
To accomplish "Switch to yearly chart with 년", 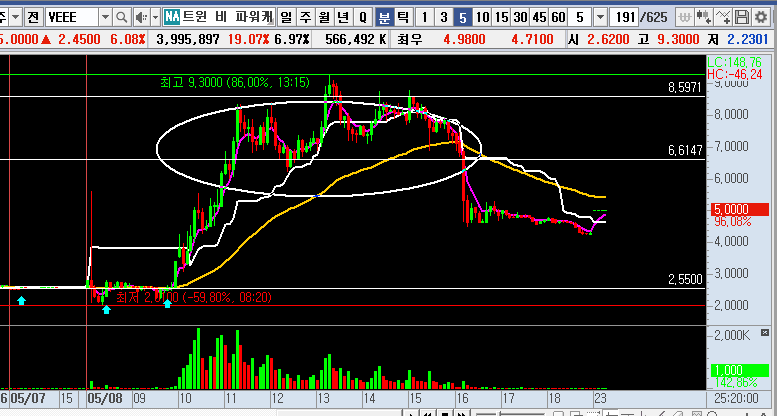I will click(x=343, y=18).
